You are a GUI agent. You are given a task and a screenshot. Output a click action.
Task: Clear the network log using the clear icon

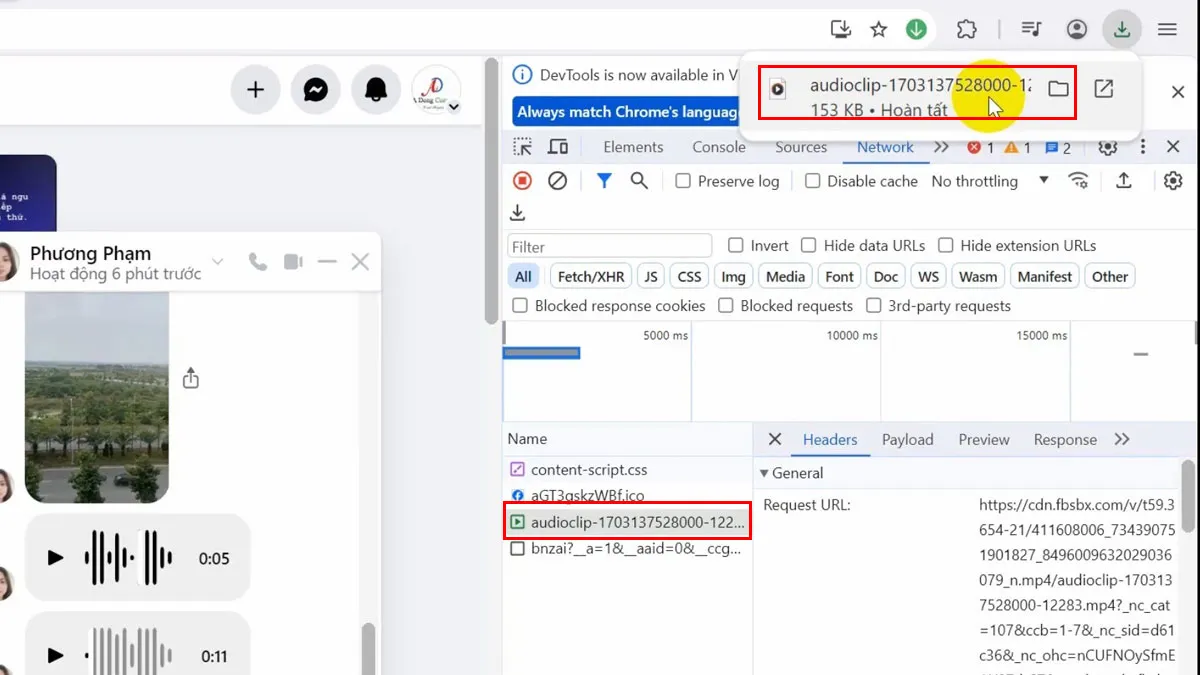(x=557, y=181)
